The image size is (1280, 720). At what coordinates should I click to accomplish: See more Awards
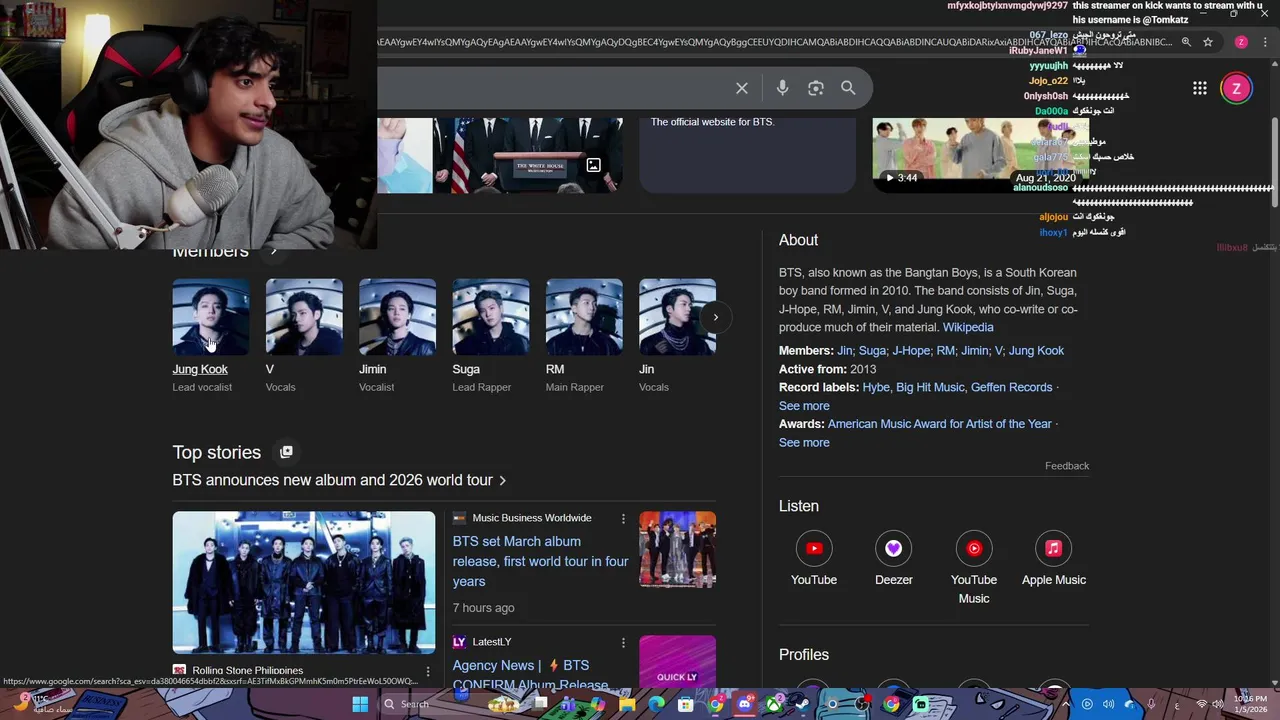pos(804,443)
